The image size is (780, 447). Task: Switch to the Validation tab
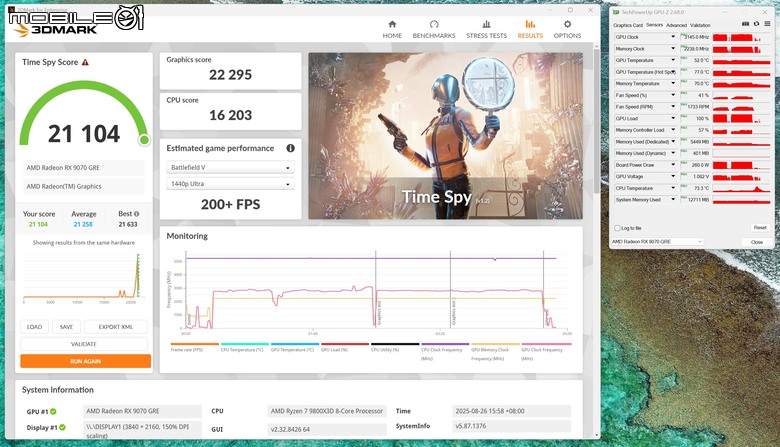click(x=700, y=25)
